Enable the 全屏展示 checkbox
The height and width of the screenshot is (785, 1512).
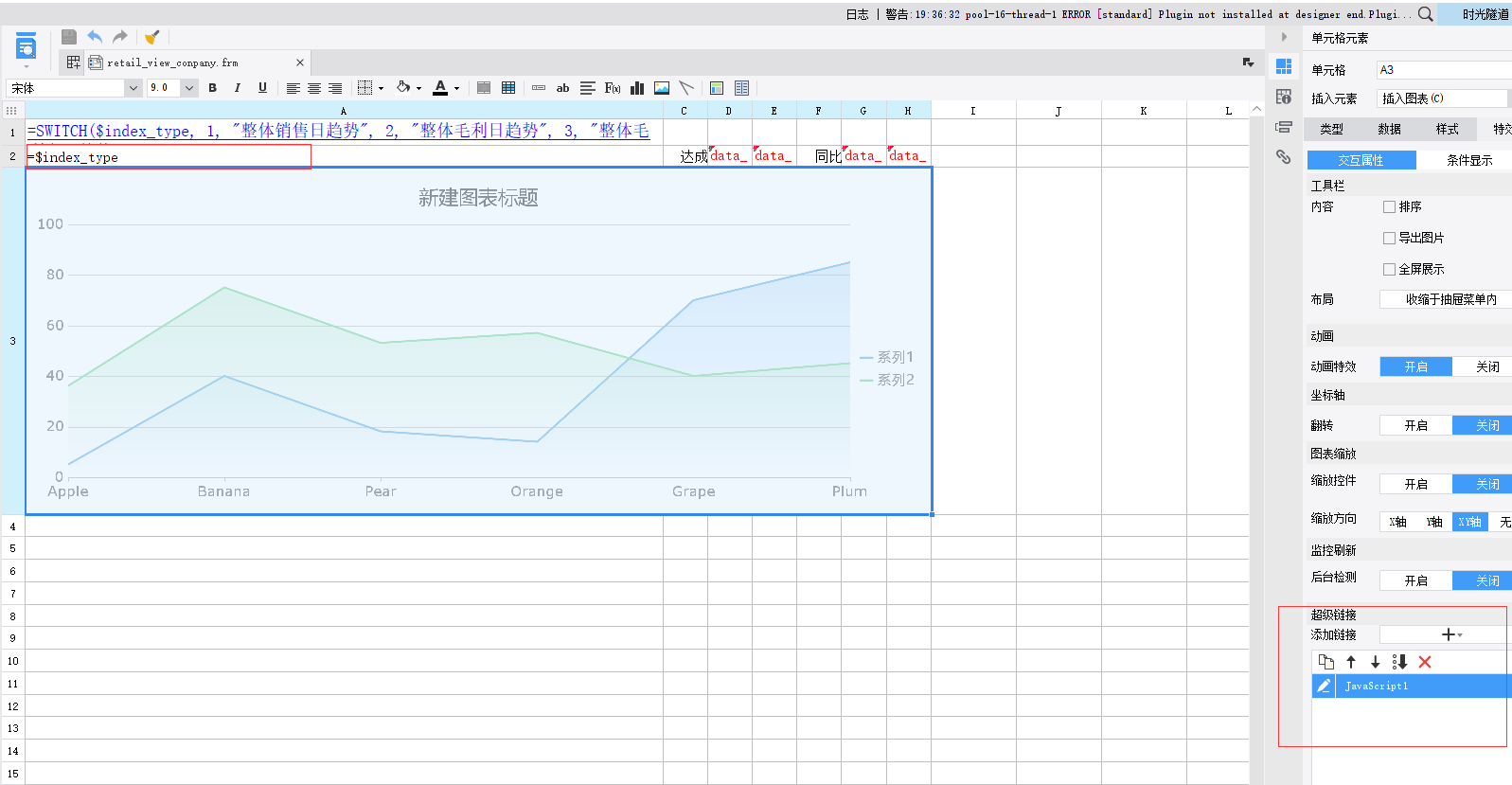[x=1390, y=269]
